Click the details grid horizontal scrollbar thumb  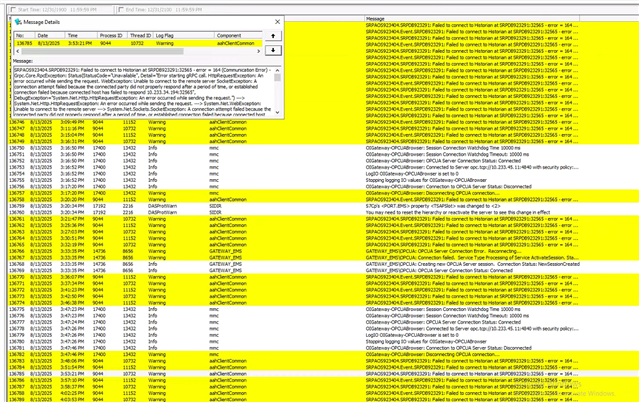(x=102, y=51)
